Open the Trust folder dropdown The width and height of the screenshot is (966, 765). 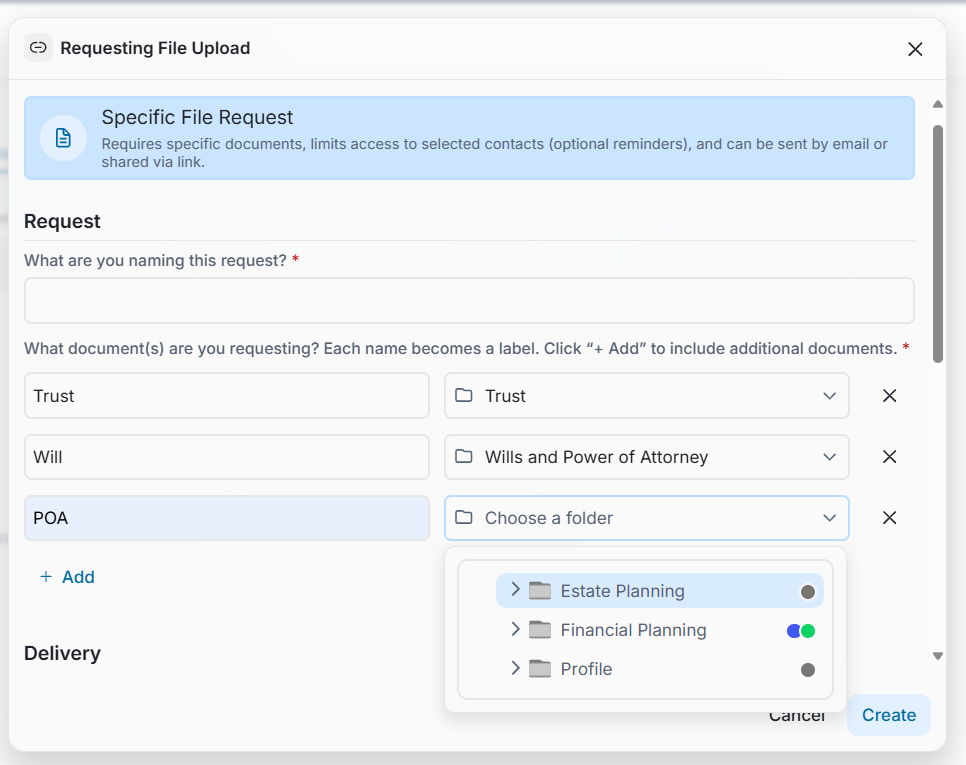coord(647,395)
